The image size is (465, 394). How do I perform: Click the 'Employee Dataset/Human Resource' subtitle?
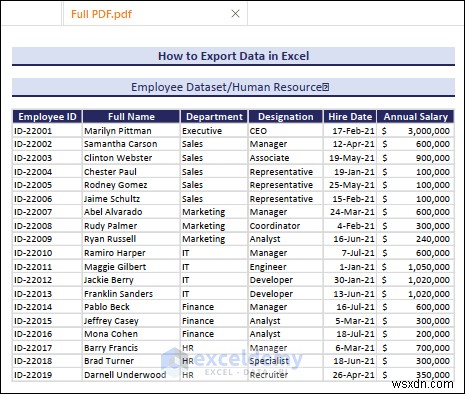pyautogui.click(x=230, y=87)
